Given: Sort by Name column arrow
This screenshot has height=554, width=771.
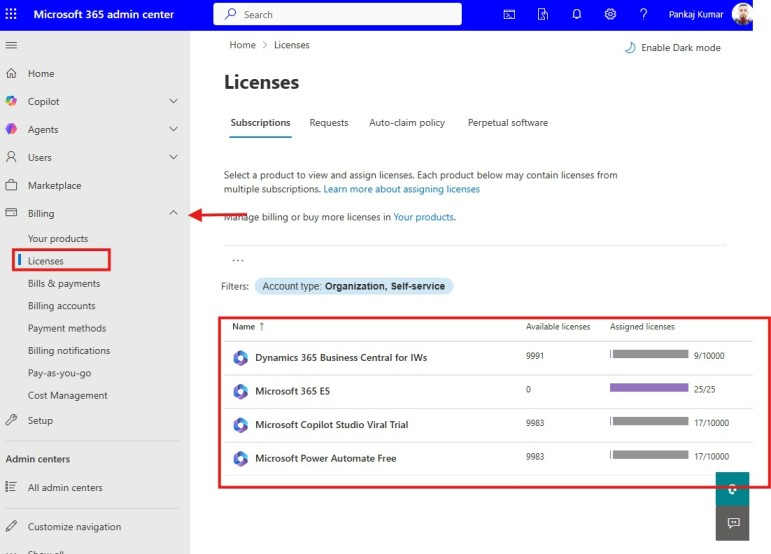Looking at the screenshot, I should click(x=262, y=326).
